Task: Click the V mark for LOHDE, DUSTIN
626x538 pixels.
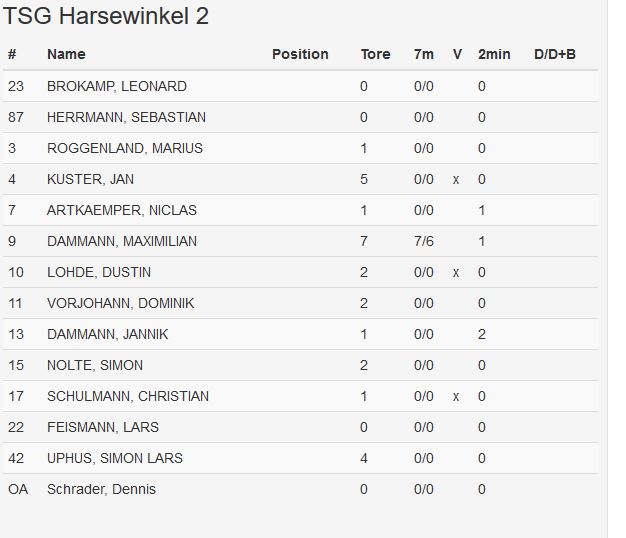Action: [x=456, y=273]
